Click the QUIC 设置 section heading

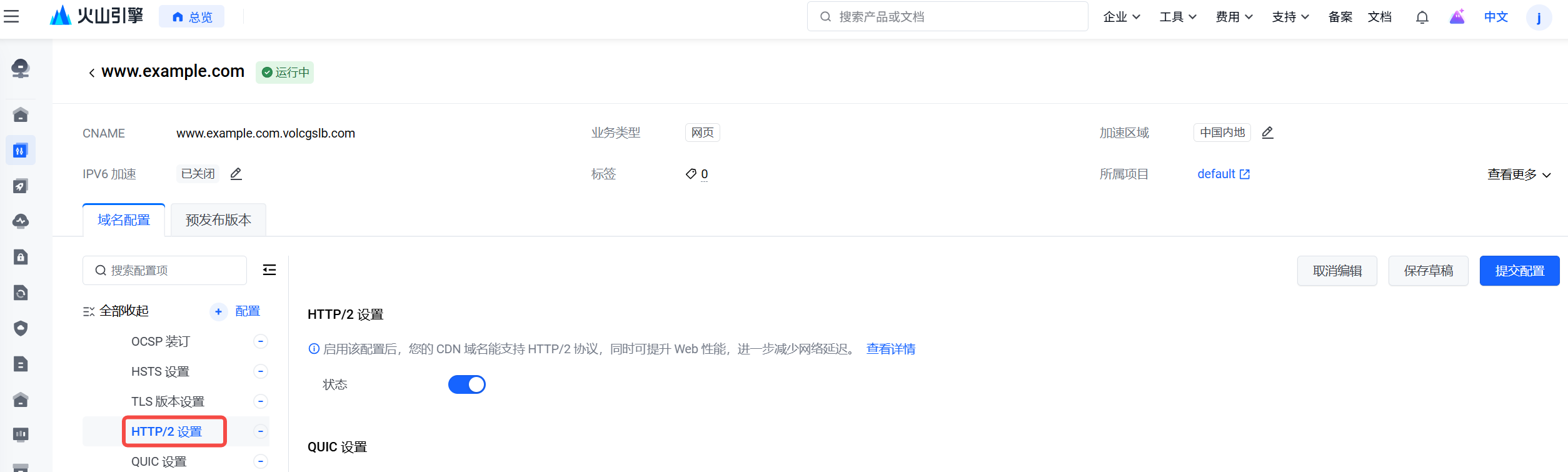[338, 447]
